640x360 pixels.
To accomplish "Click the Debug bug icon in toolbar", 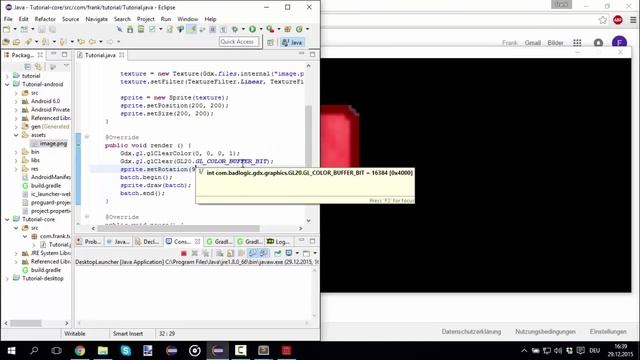I will pos(235,29).
